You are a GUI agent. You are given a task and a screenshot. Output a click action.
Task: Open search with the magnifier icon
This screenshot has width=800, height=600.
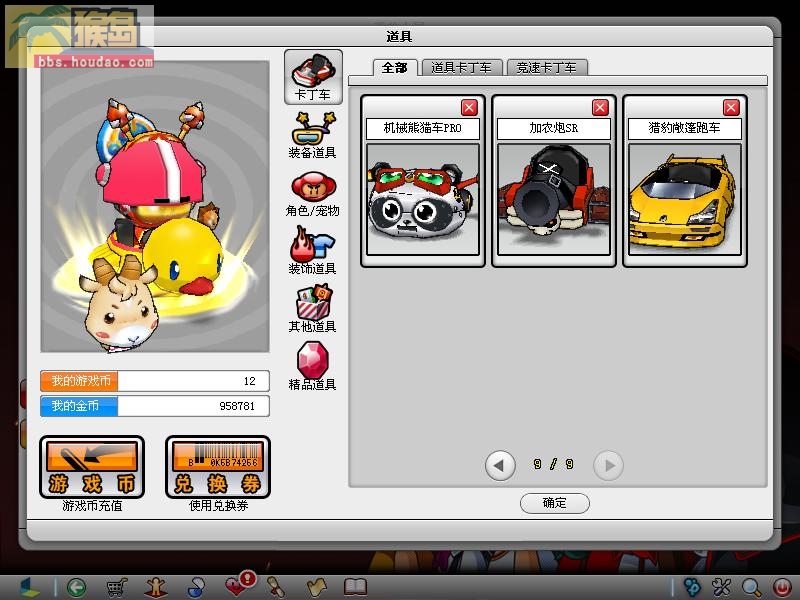[x=752, y=587]
